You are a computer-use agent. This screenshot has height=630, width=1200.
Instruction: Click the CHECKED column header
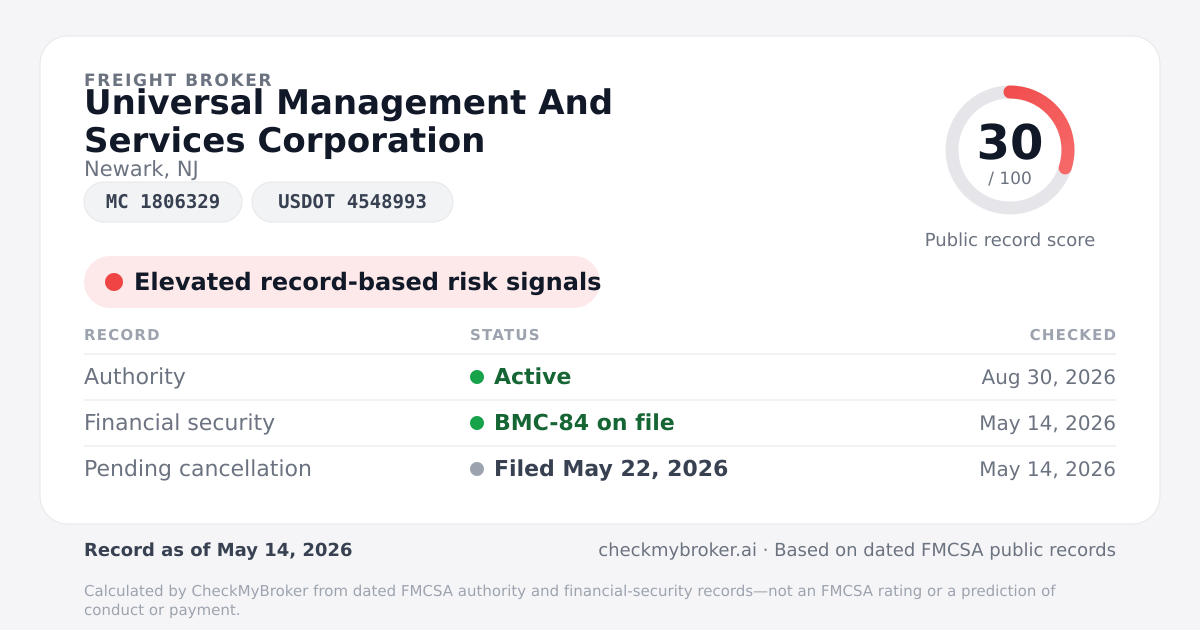(x=1073, y=335)
